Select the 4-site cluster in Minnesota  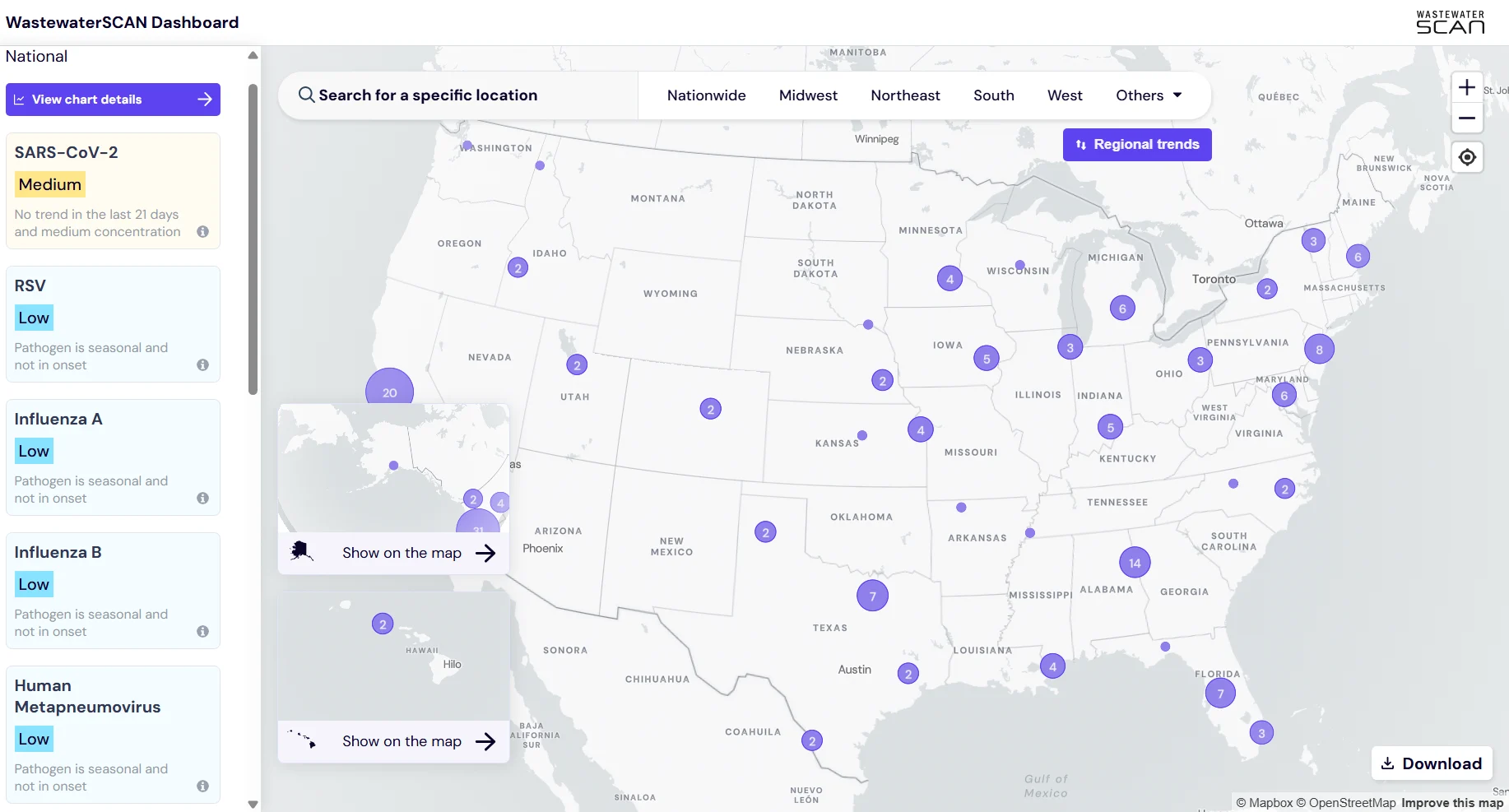(x=950, y=279)
